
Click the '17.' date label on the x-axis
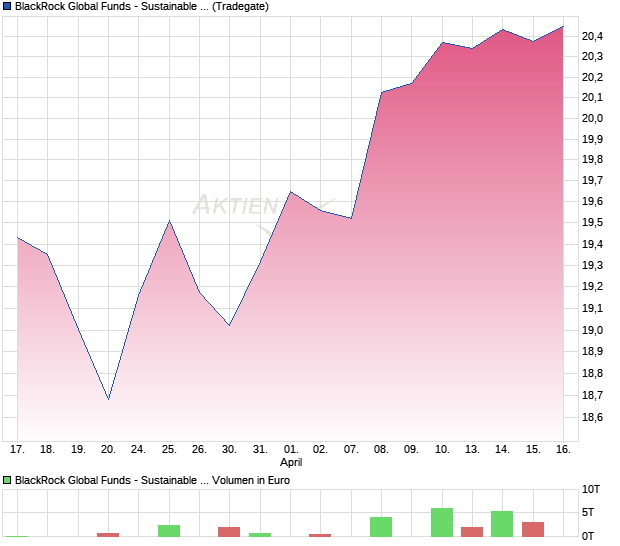pos(17,450)
